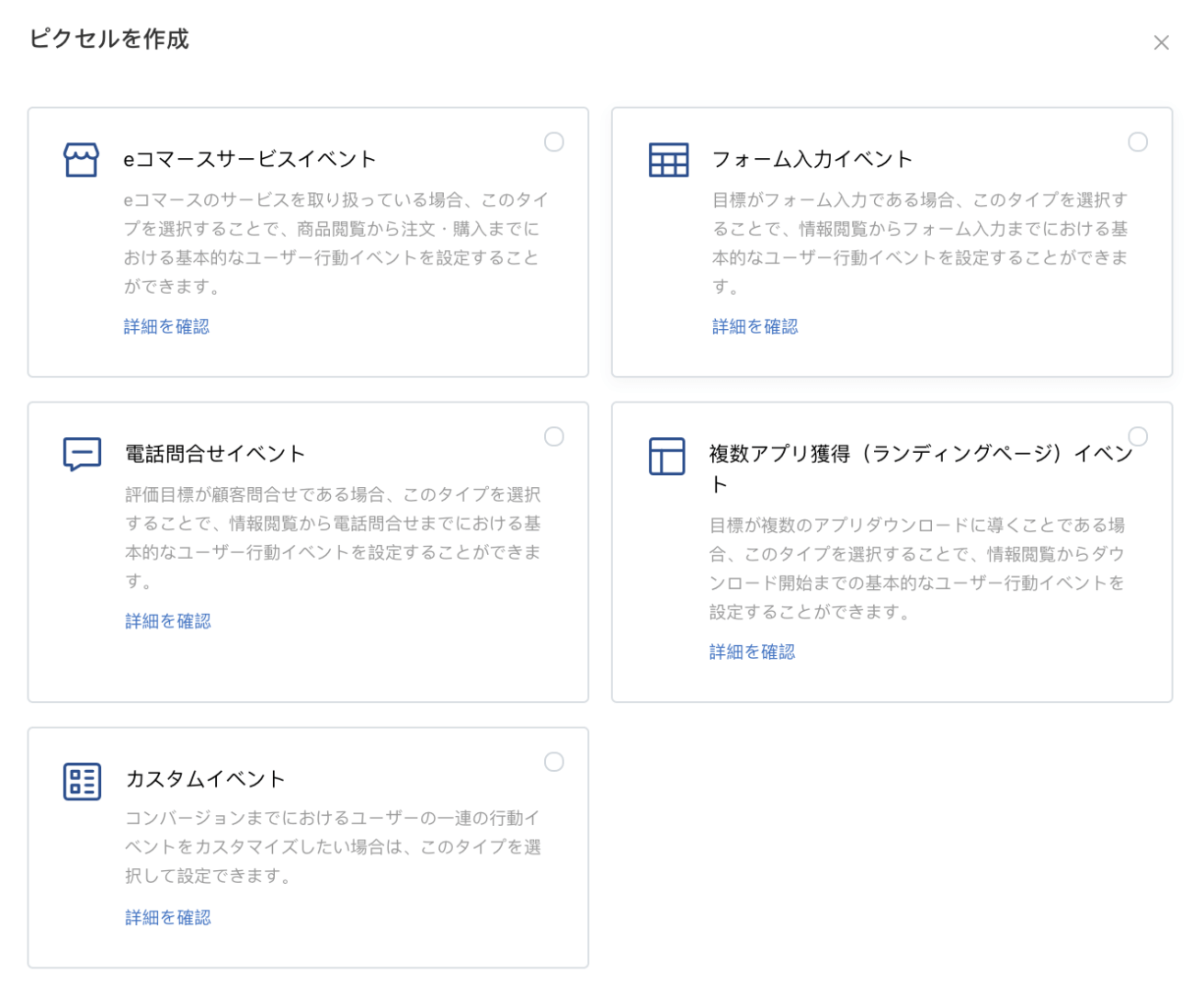Click description starting 評価目標が顧客問合せ
The height and width of the screenshot is (985, 1204).
pyautogui.click(x=334, y=538)
